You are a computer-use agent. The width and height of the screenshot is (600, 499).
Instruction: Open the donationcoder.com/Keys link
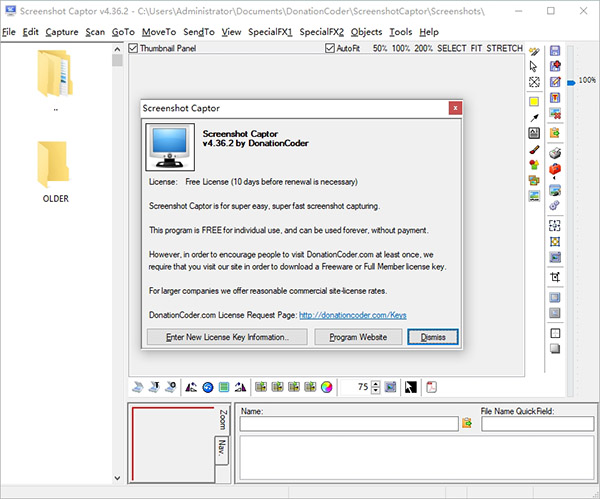[352, 315]
